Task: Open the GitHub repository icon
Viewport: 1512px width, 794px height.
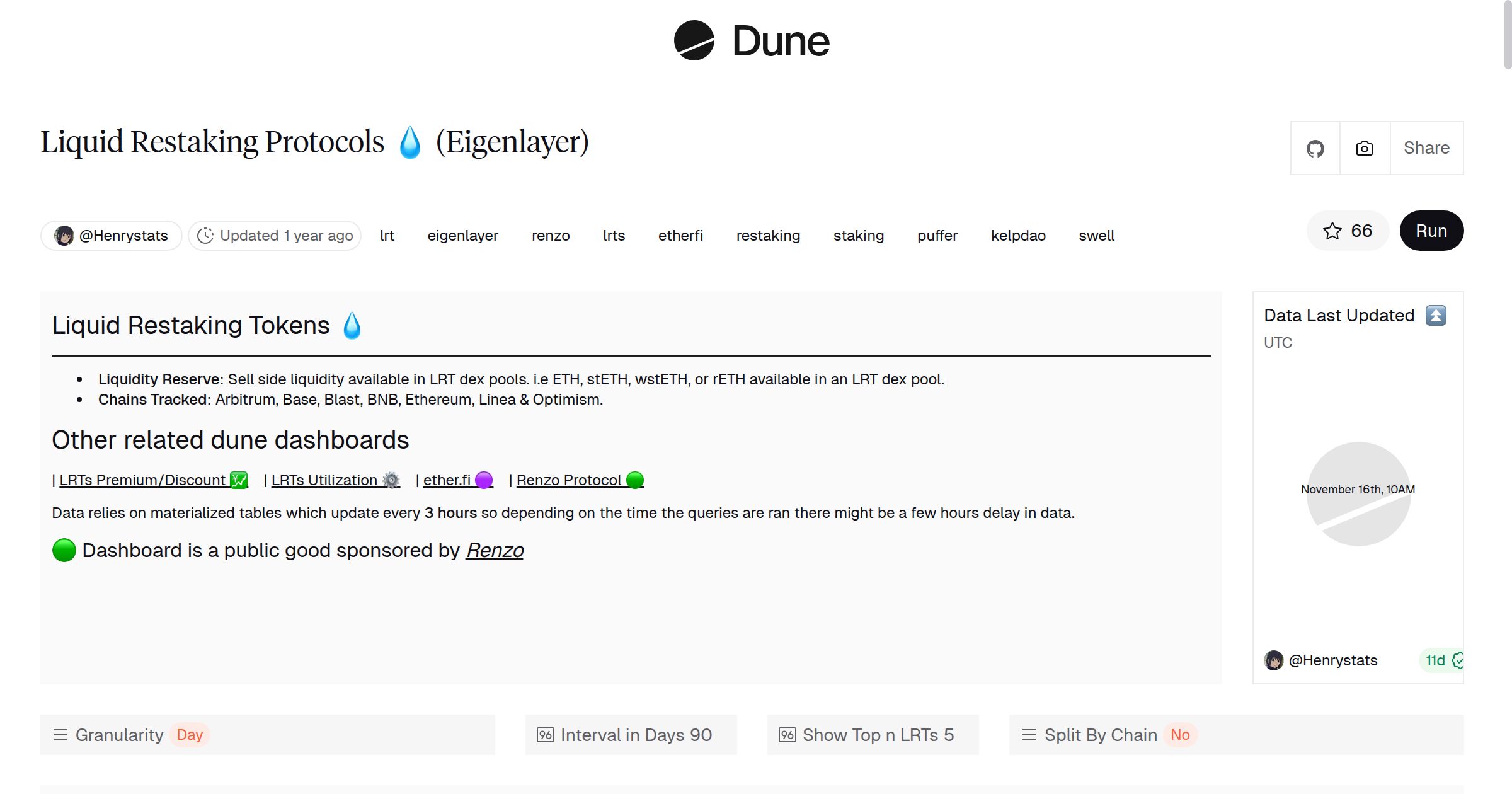Action: click(1315, 149)
